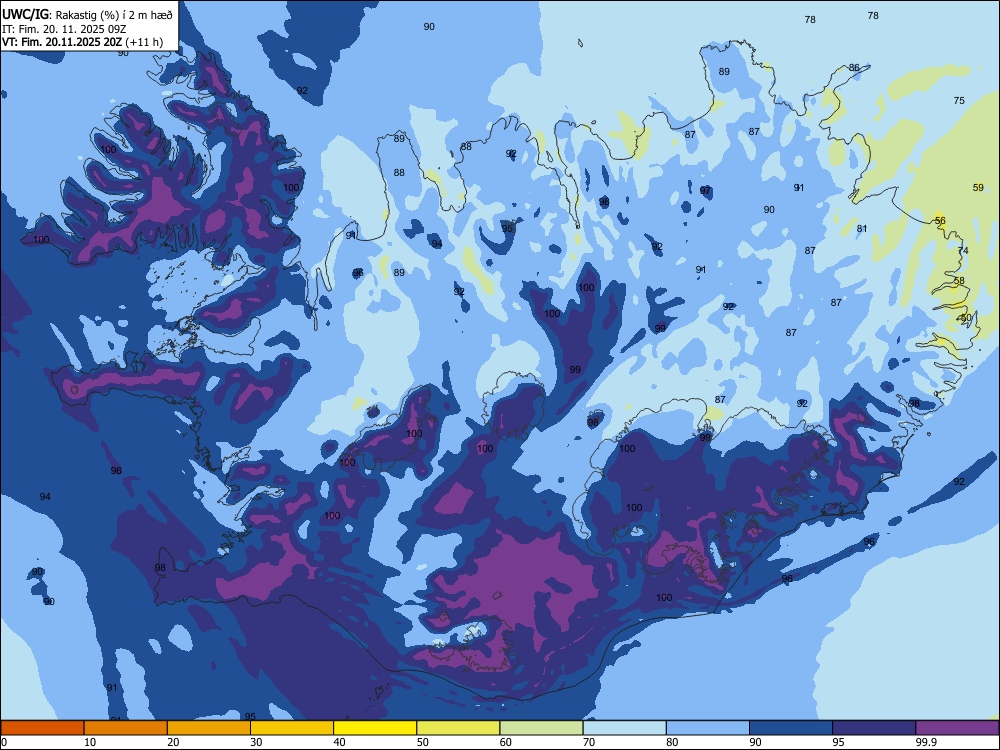
Task: Click the pale blue 70–80 legend swatch
Action: point(624,728)
